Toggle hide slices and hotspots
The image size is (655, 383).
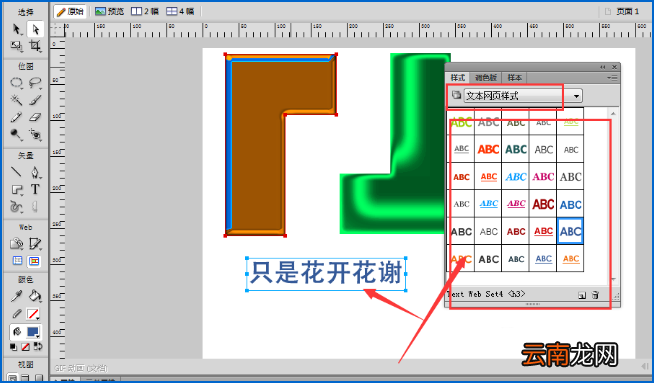pos(17,261)
